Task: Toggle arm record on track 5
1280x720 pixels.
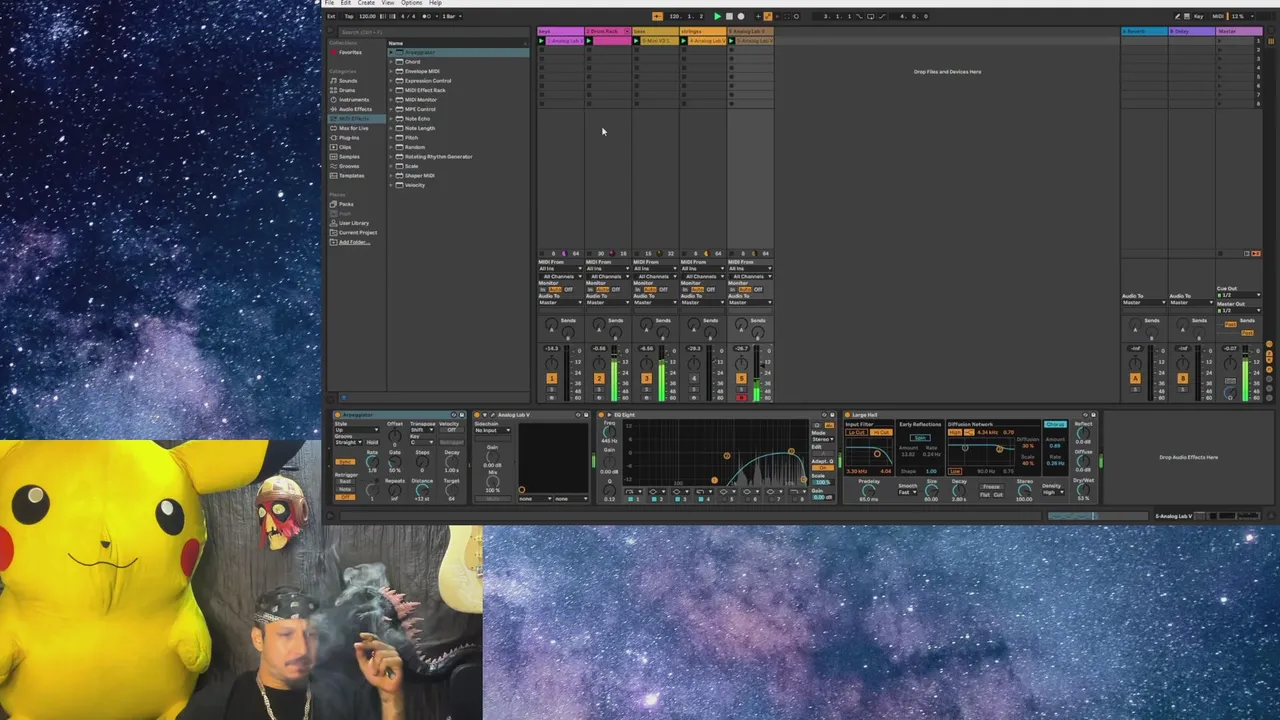Action: point(741,398)
